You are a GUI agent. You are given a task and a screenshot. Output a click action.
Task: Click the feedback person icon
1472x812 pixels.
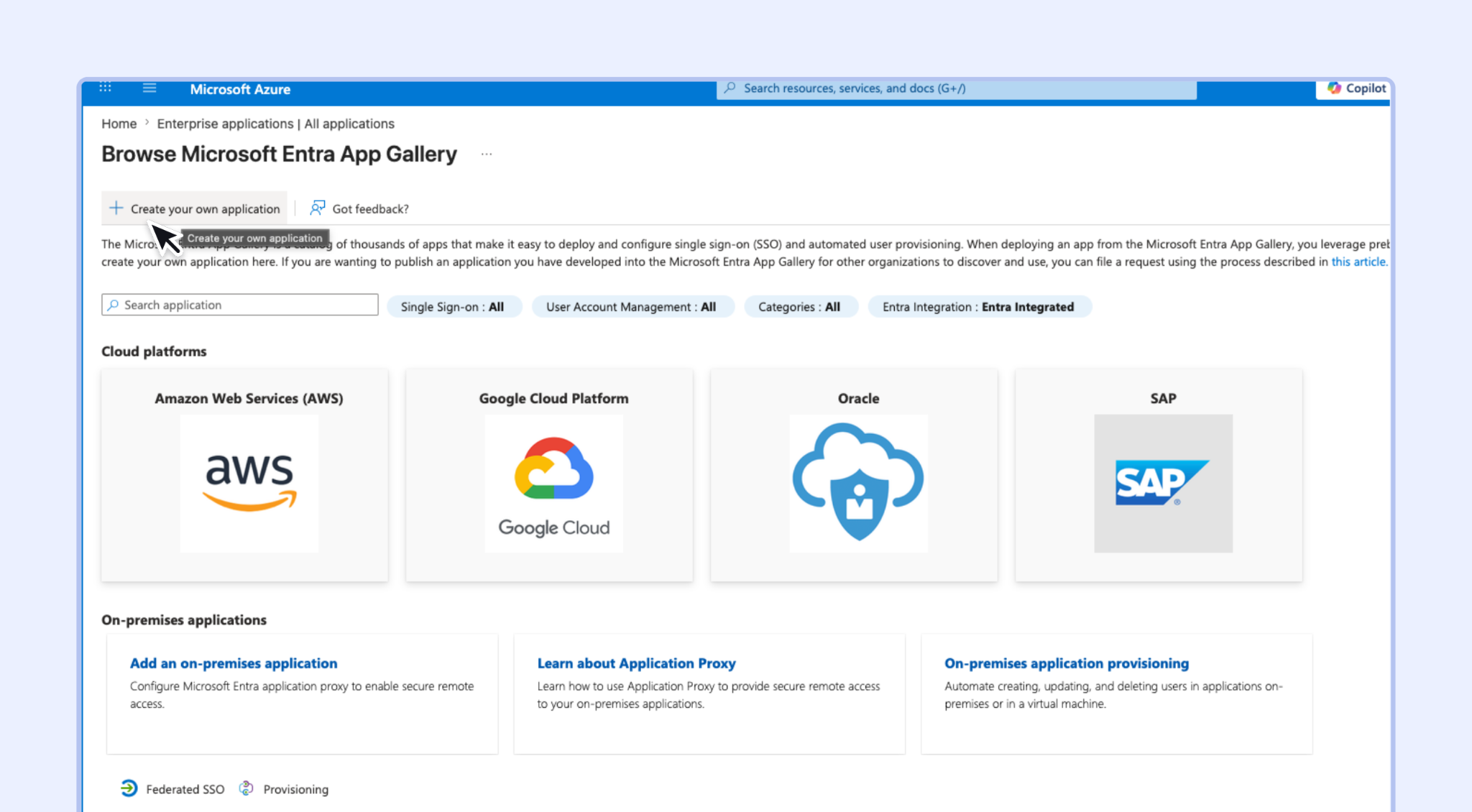pos(317,208)
